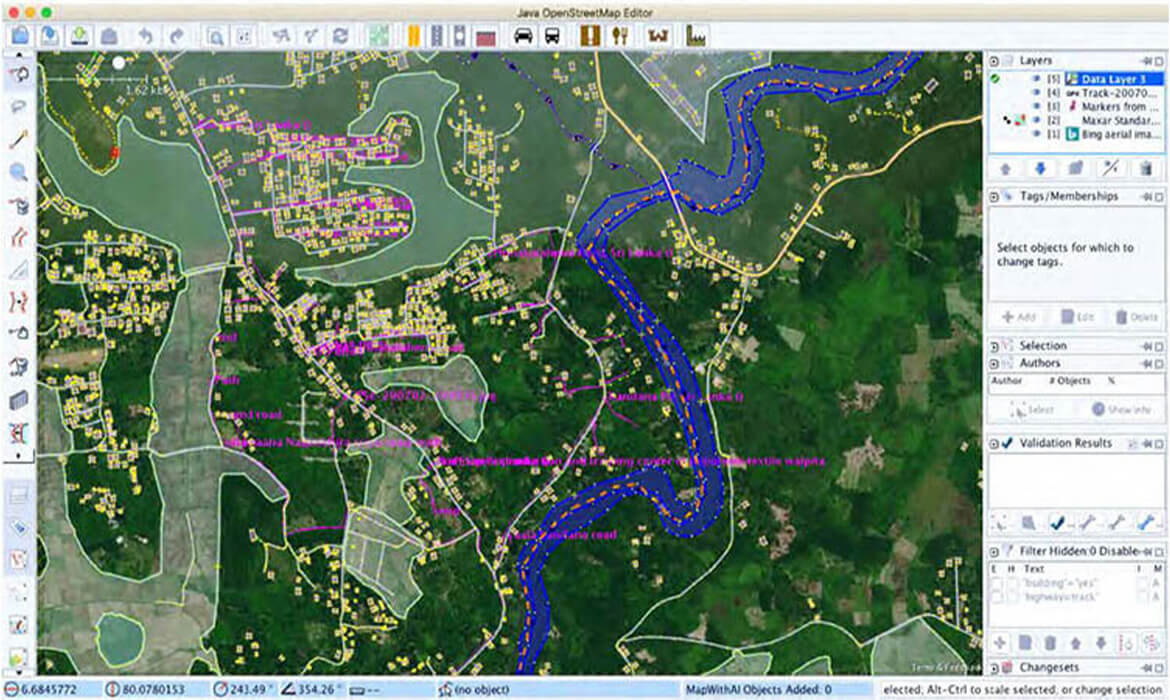The image size is (1170, 700).
Task: Click the map scale indicator slider
Action: pos(119,62)
